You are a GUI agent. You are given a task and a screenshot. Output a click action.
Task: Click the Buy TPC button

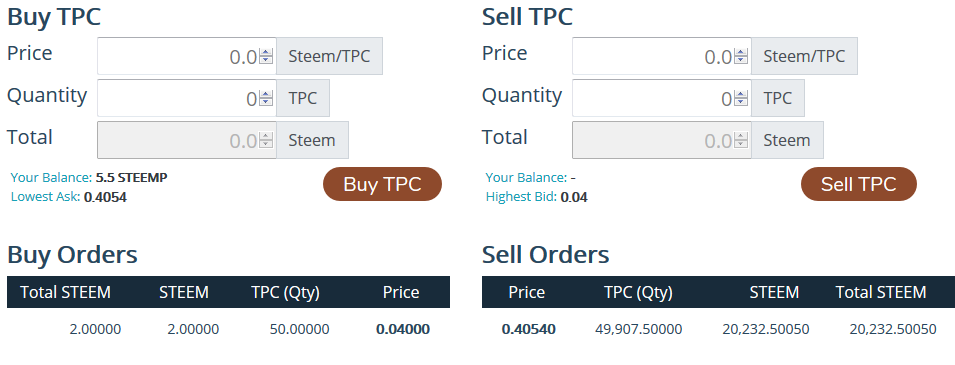[382, 184]
